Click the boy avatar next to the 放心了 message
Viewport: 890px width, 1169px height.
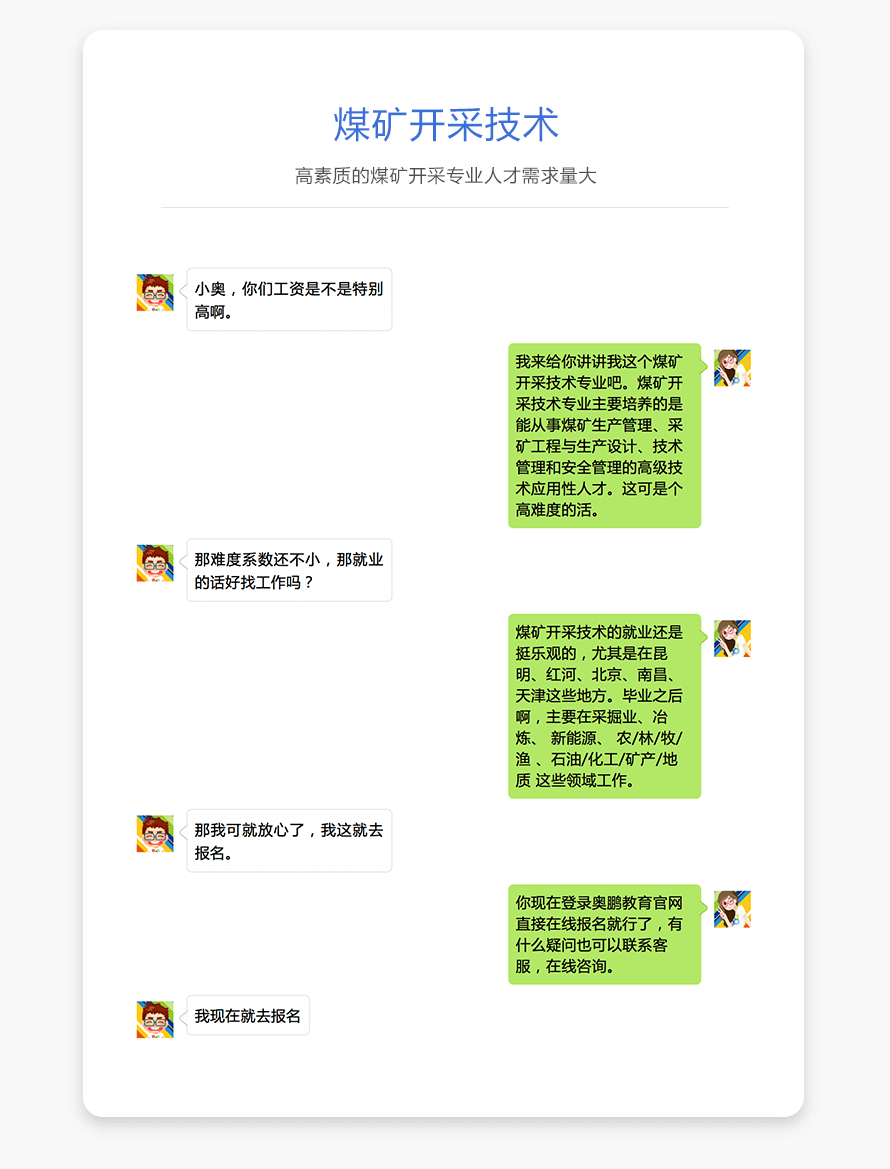pos(155,834)
